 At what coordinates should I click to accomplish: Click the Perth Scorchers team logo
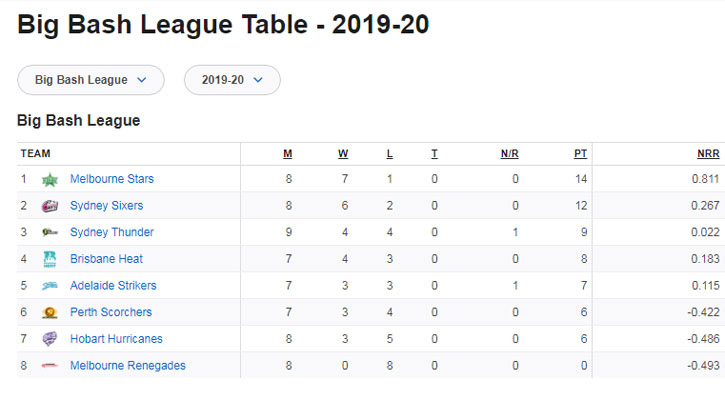(x=50, y=312)
